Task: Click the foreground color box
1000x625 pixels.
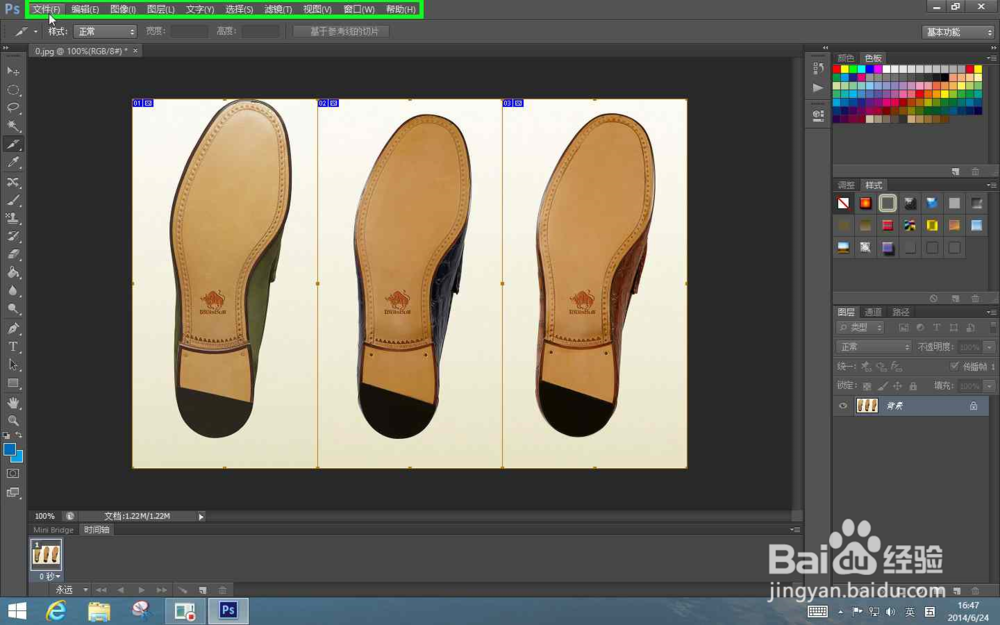Action: (9, 450)
